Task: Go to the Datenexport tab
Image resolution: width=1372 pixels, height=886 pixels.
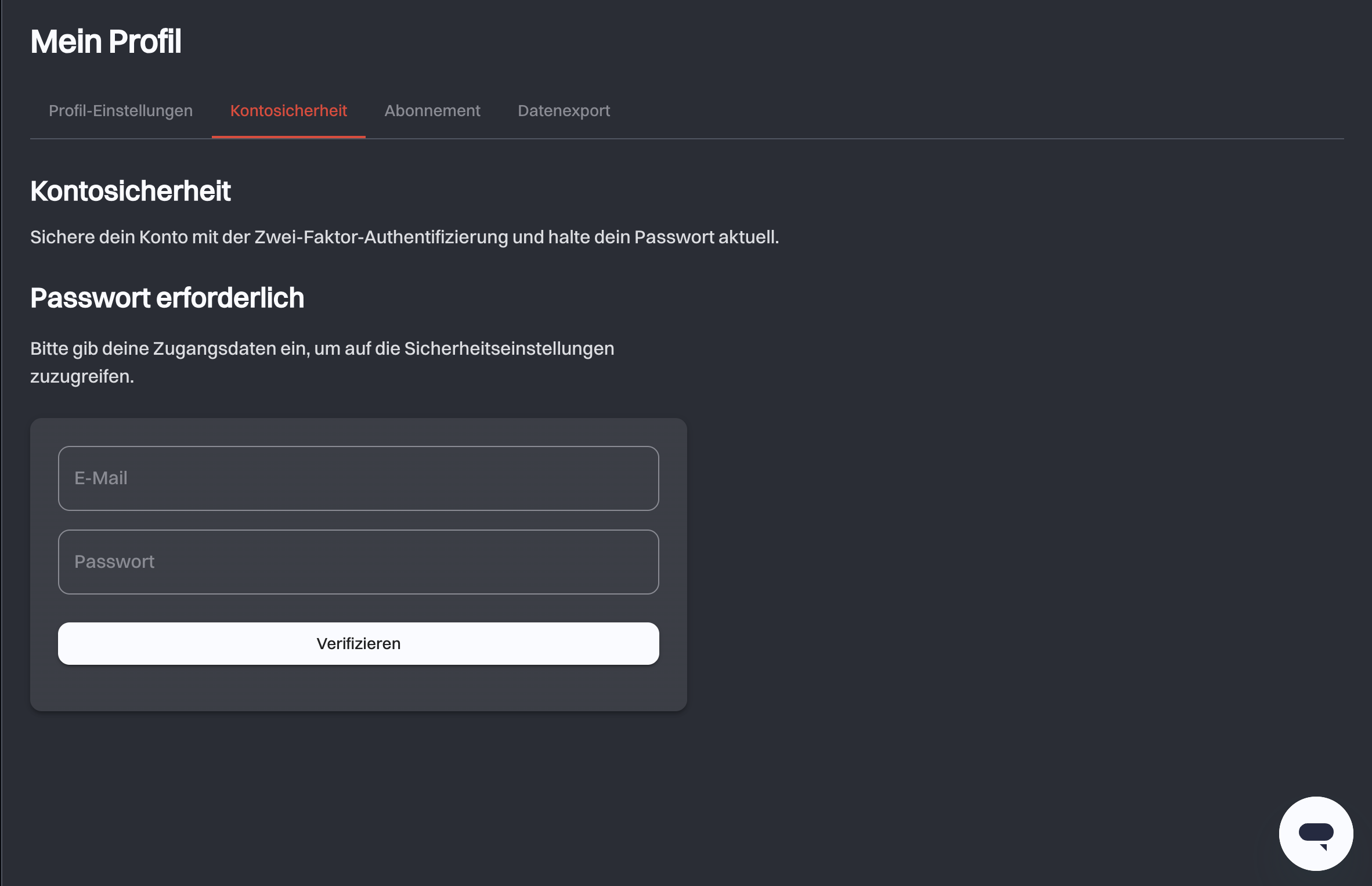Action: coord(564,110)
